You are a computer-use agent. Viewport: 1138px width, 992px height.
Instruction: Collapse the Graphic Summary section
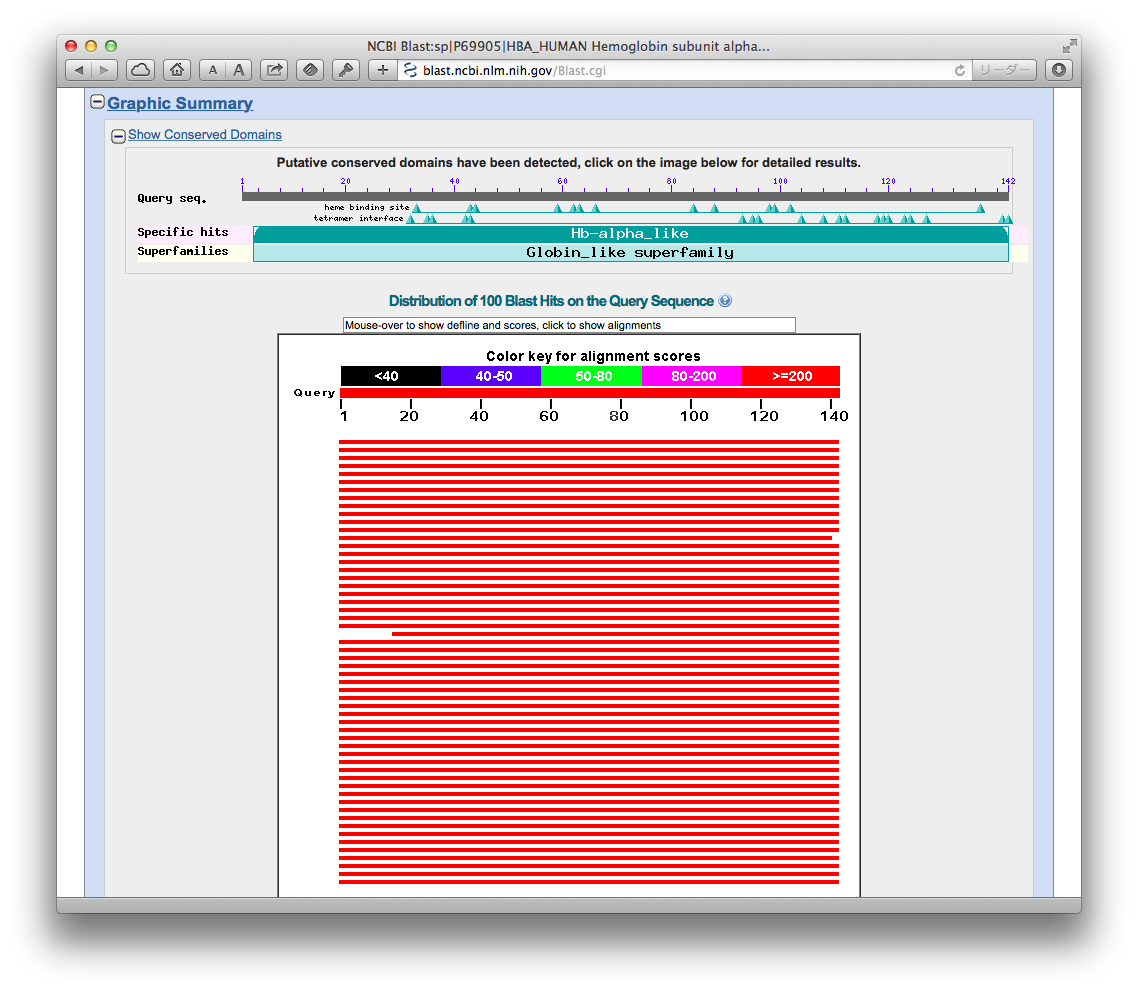tap(97, 101)
